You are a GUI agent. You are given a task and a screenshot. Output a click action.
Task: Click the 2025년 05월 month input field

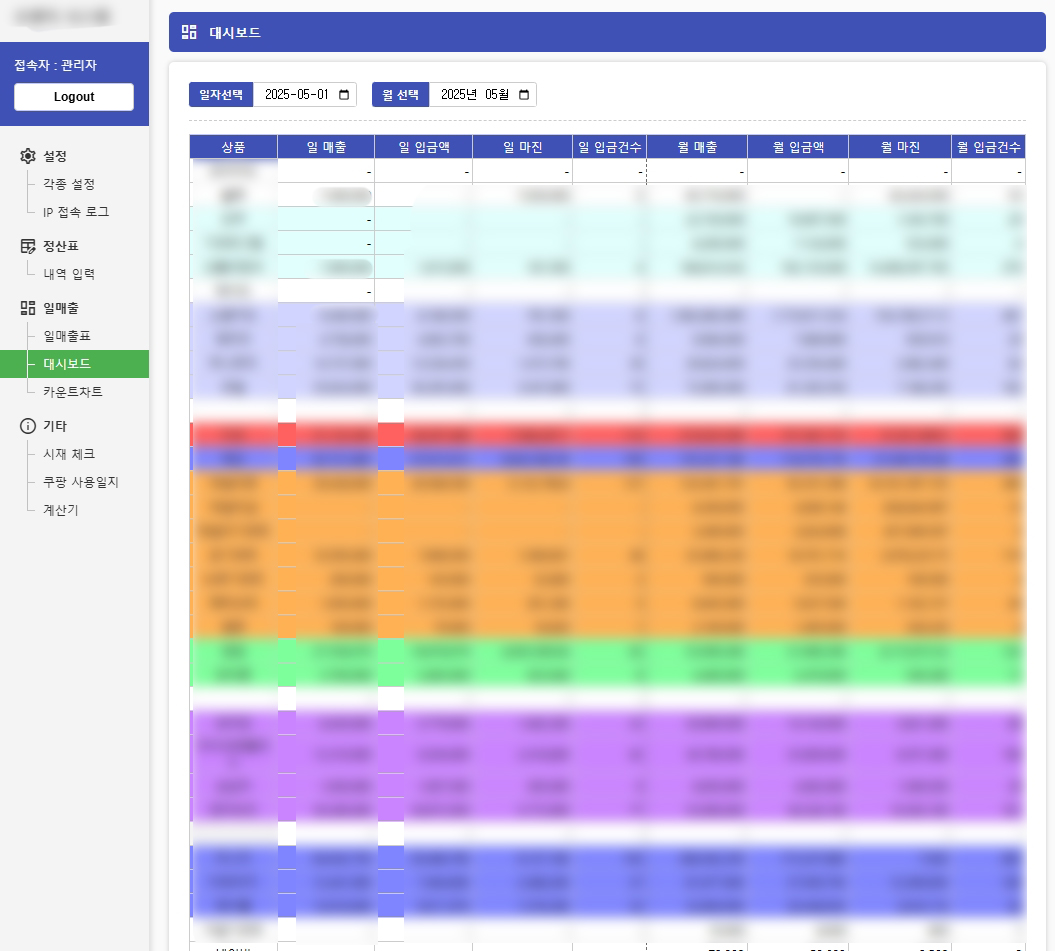pyautogui.click(x=474, y=95)
